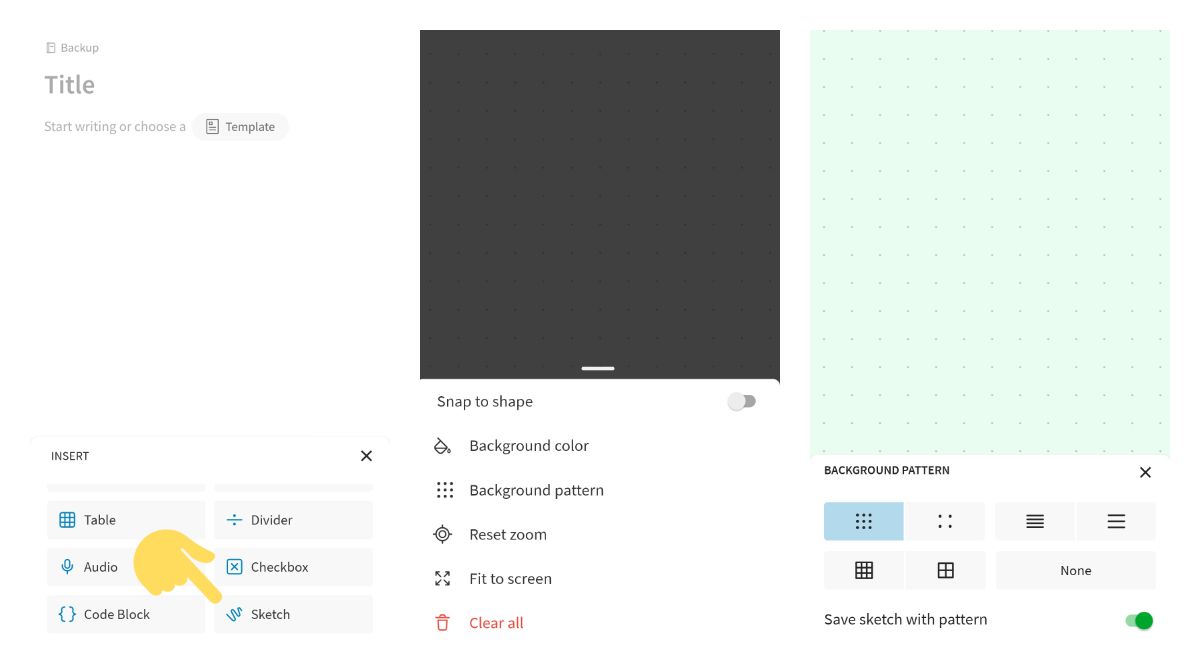Viewport: 1200px width, 670px height.
Task: Select the small grid pattern tile
Action: (x=863, y=570)
